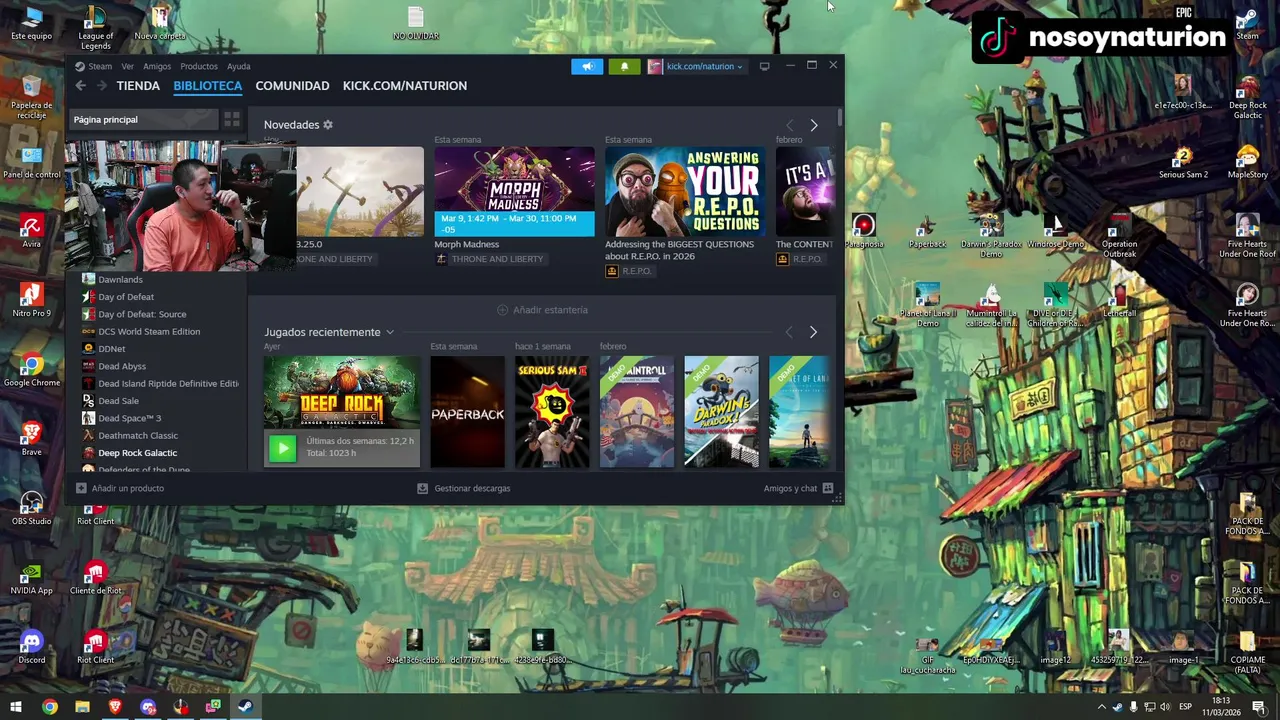Select Deep Rock Galactic in library list
Image resolution: width=1280 pixels, height=720 pixels.
[137, 453]
